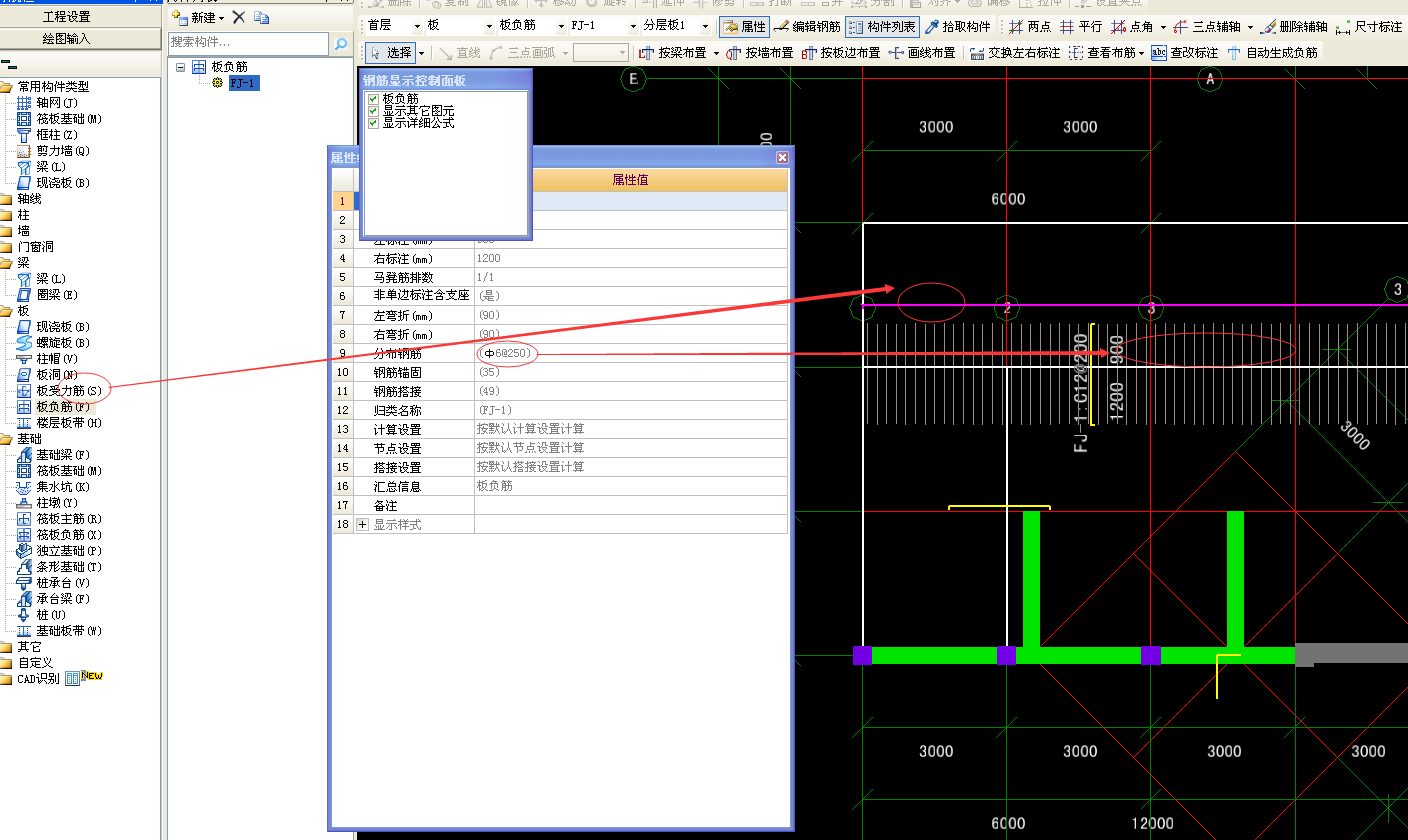Screen dimensions: 1408x840
Task: Activate the 选择 selection tool
Action: tap(390, 53)
